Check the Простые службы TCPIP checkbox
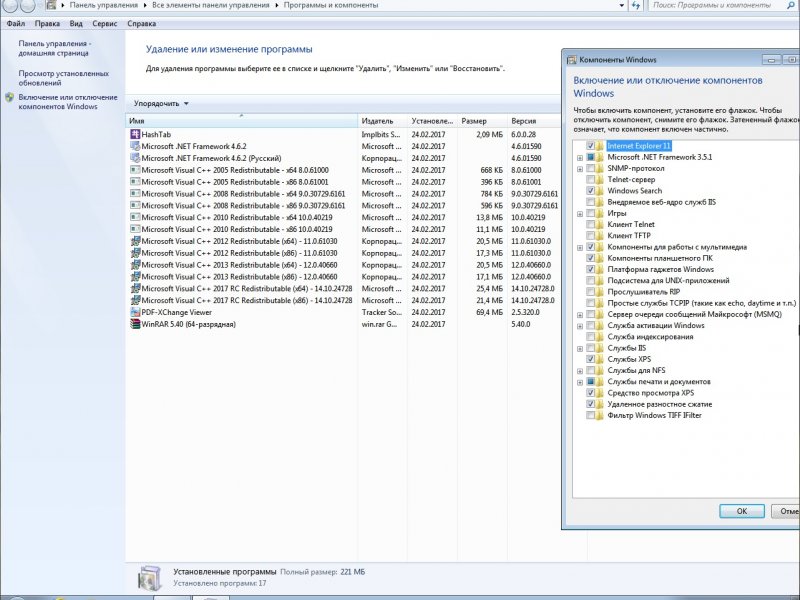This screenshot has width=800, height=600. tap(590, 303)
